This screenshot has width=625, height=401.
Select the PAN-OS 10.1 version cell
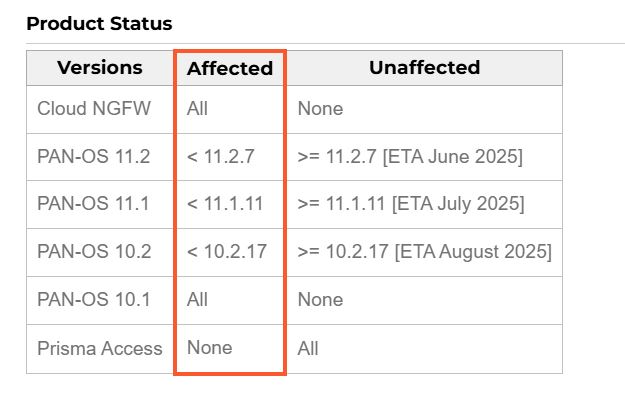[94, 299]
